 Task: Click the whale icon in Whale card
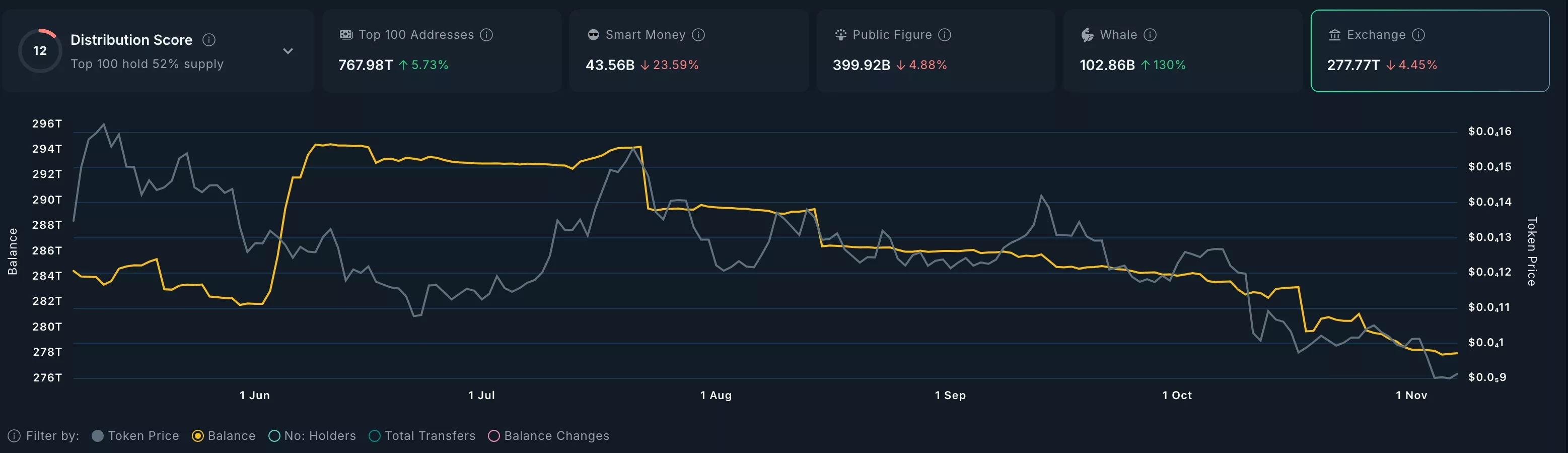pyautogui.click(x=1087, y=35)
